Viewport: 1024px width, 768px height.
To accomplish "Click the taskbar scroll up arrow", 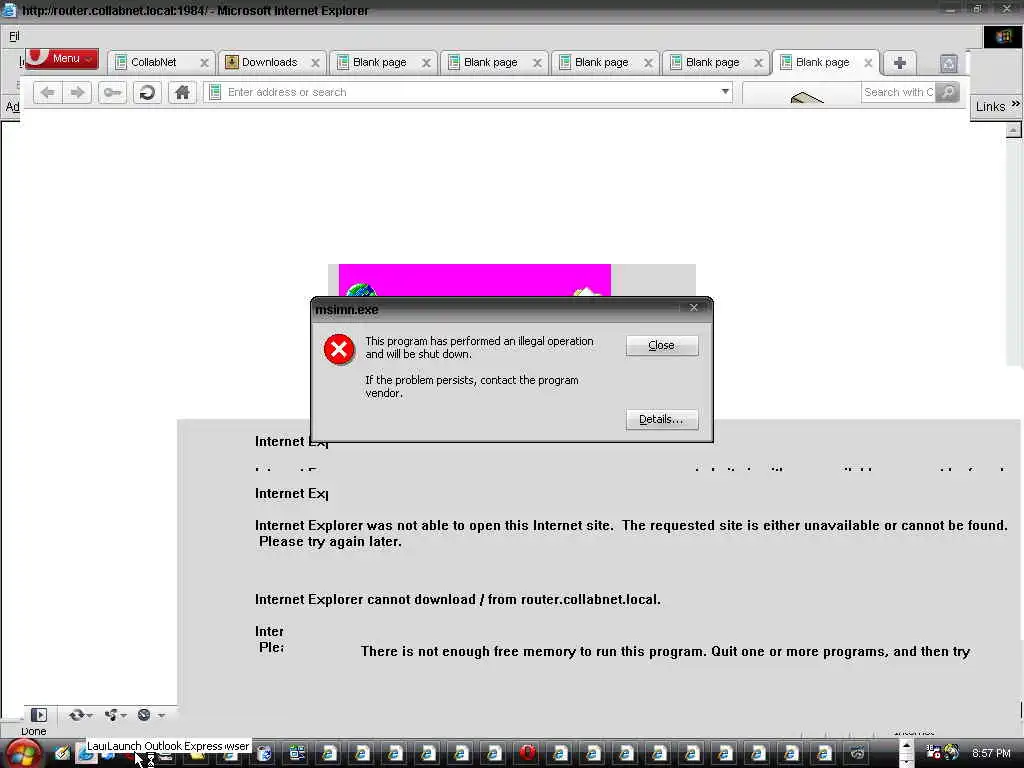I will point(906,746).
